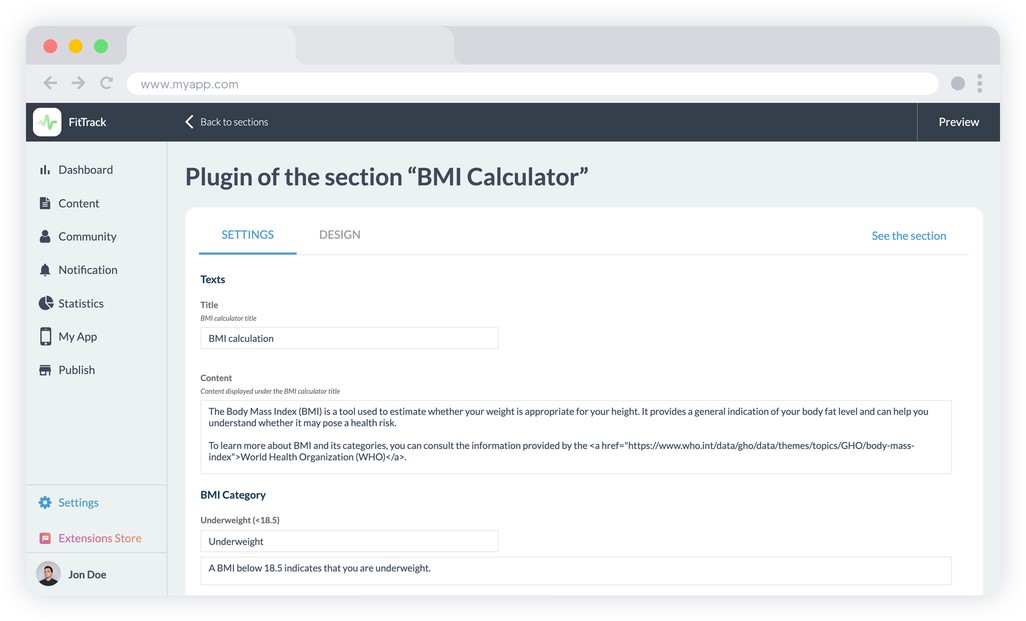This screenshot has width=1026, height=621.
Task: Open the browser three-dot menu
Action: (980, 84)
